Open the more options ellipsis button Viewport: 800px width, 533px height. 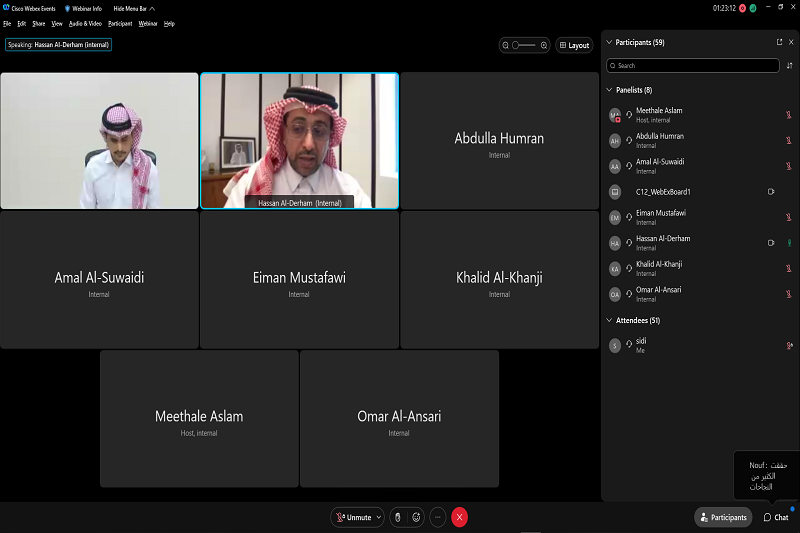pos(438,517)
